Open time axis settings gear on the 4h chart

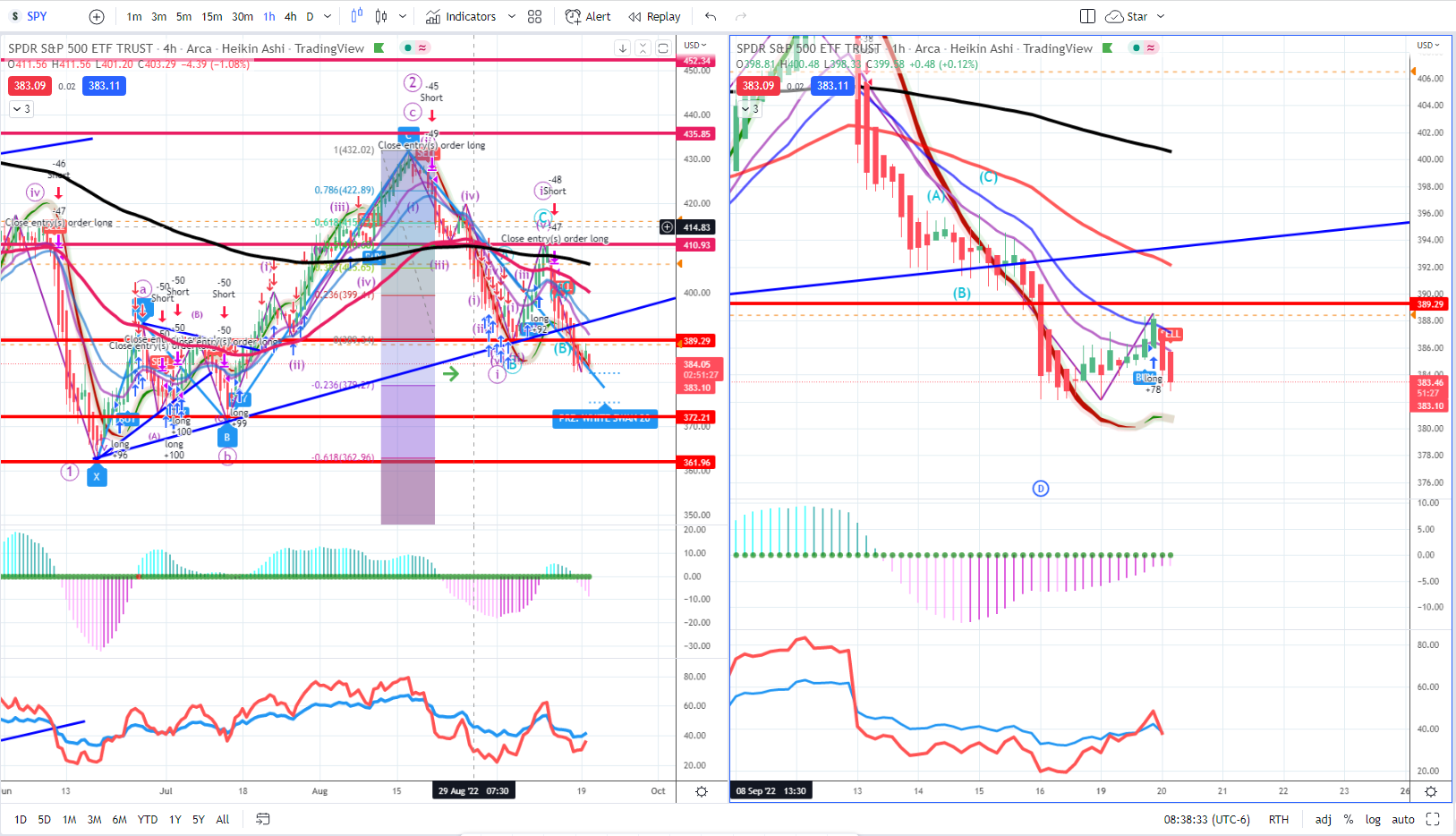[702, 791]
